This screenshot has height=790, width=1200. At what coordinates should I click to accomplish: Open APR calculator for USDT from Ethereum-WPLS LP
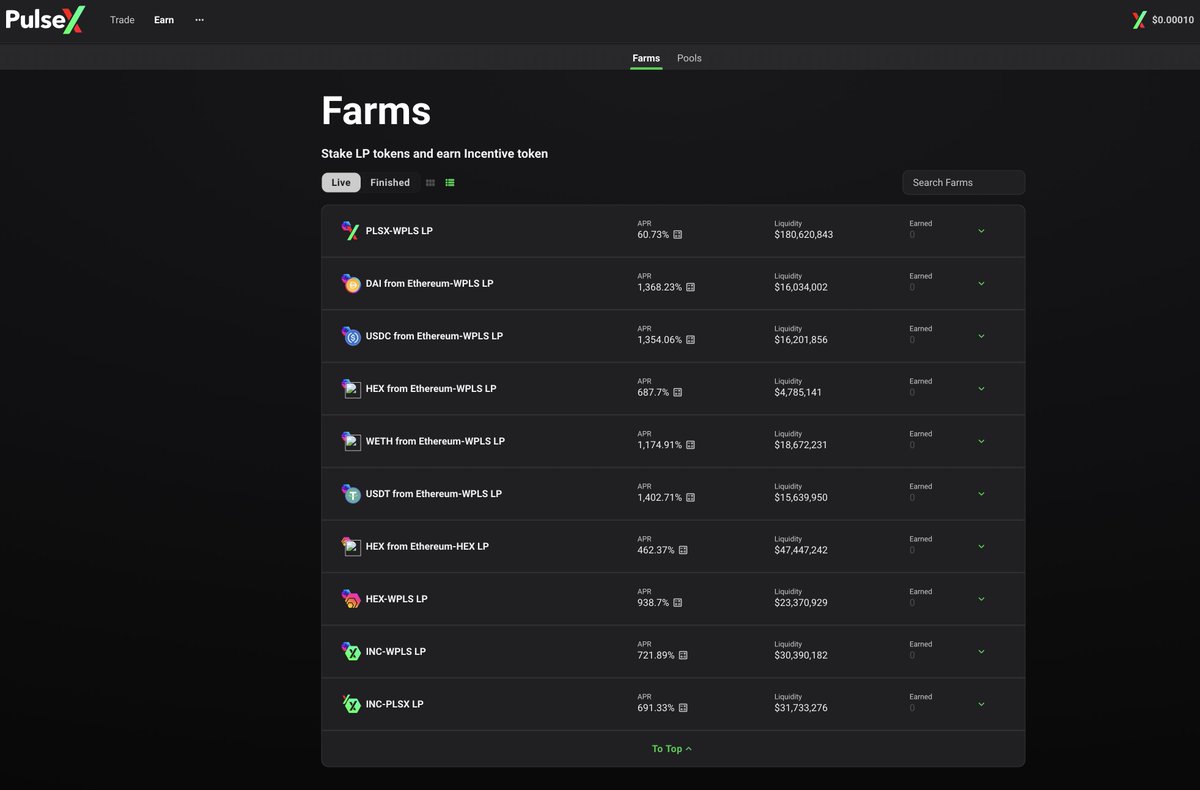690,497
